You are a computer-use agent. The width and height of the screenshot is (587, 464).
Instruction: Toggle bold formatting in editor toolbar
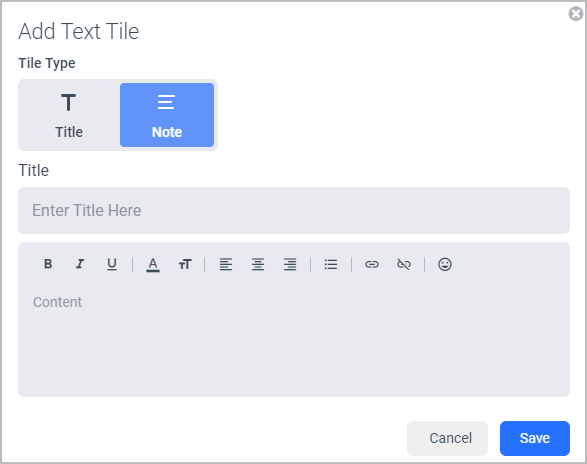[48, 264]
